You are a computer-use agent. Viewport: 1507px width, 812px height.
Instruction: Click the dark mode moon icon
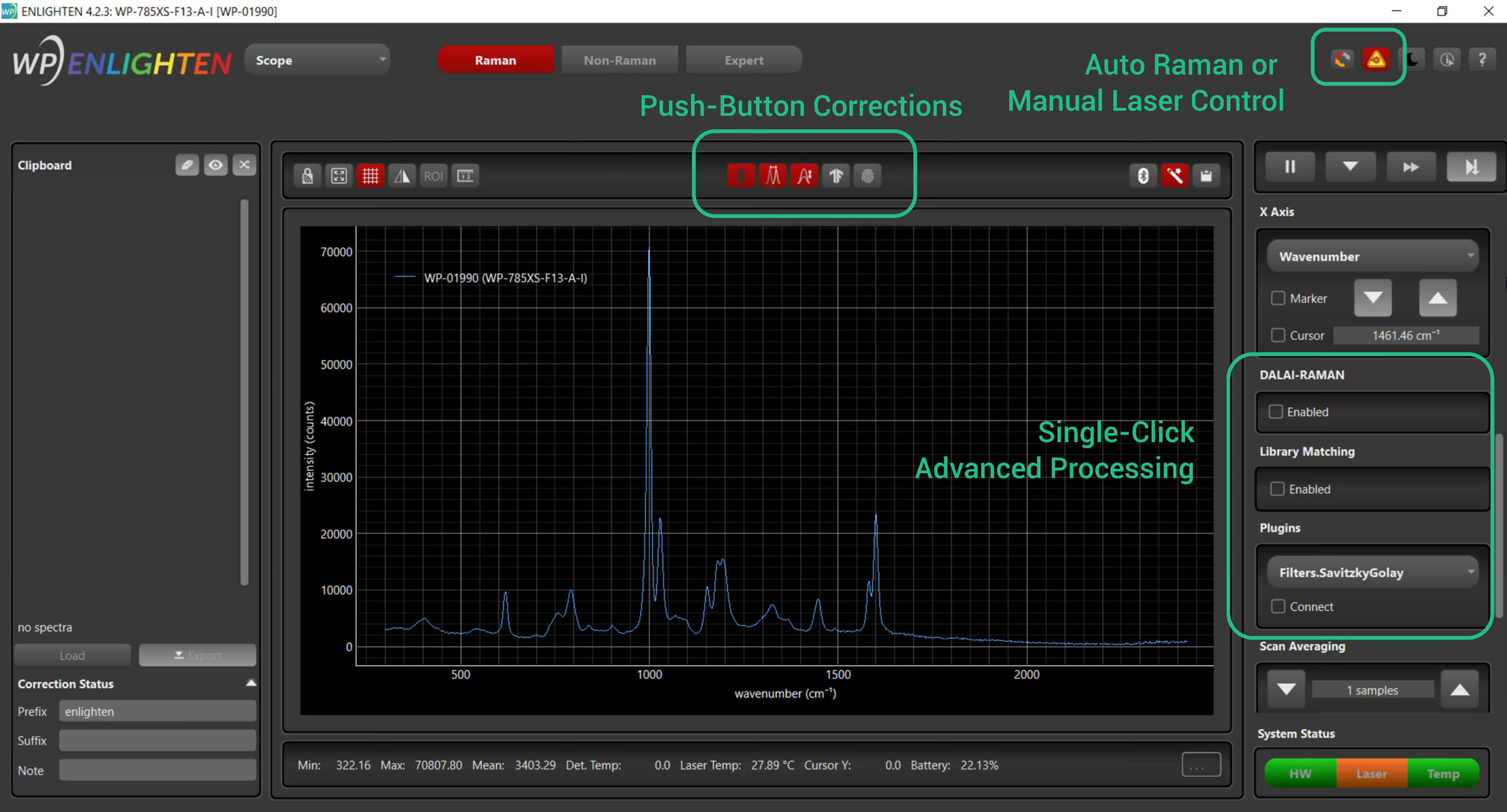point(1412,59)
